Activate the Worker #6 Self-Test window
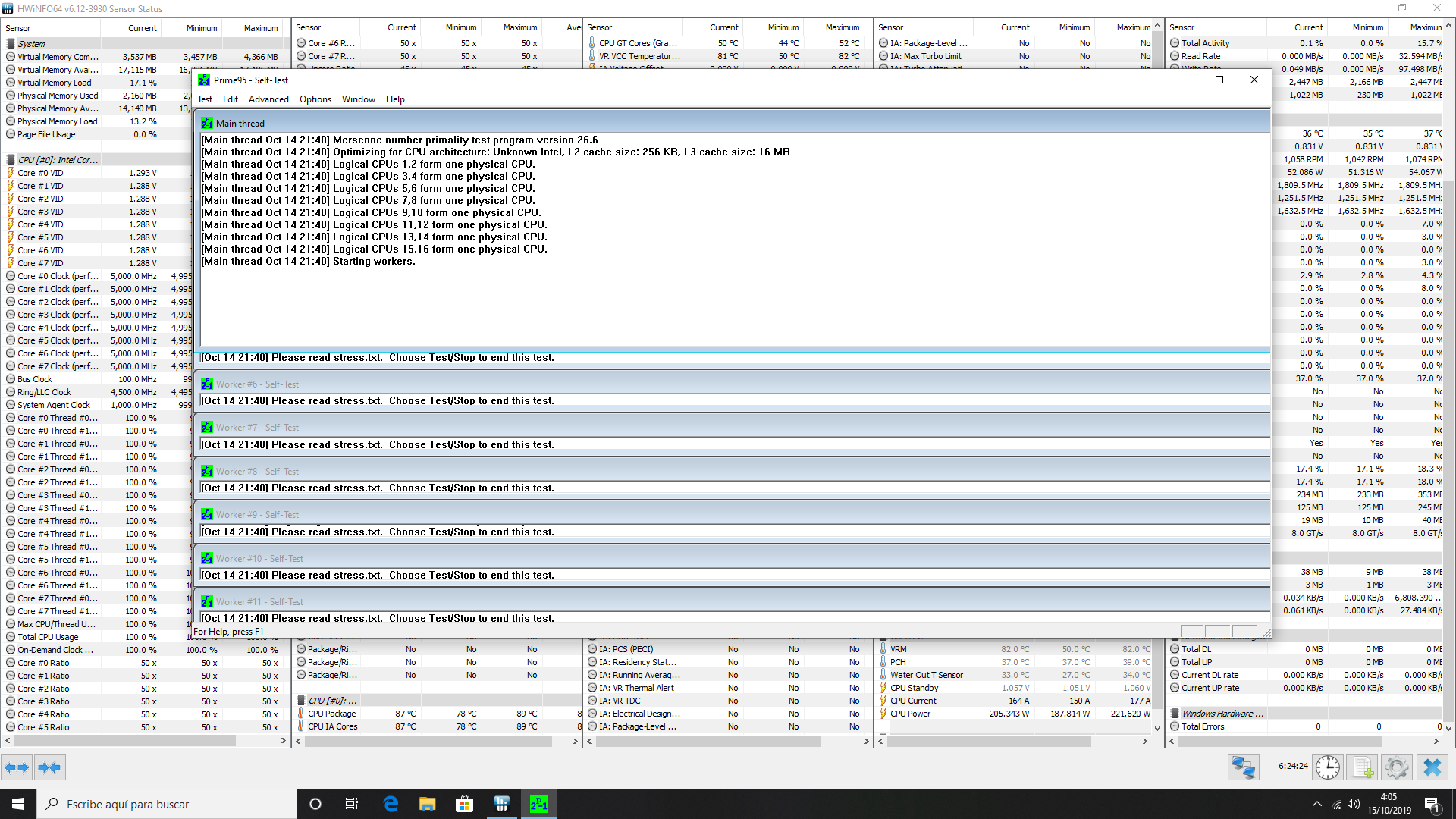The image size is (1456, 819). click(258, 384)
